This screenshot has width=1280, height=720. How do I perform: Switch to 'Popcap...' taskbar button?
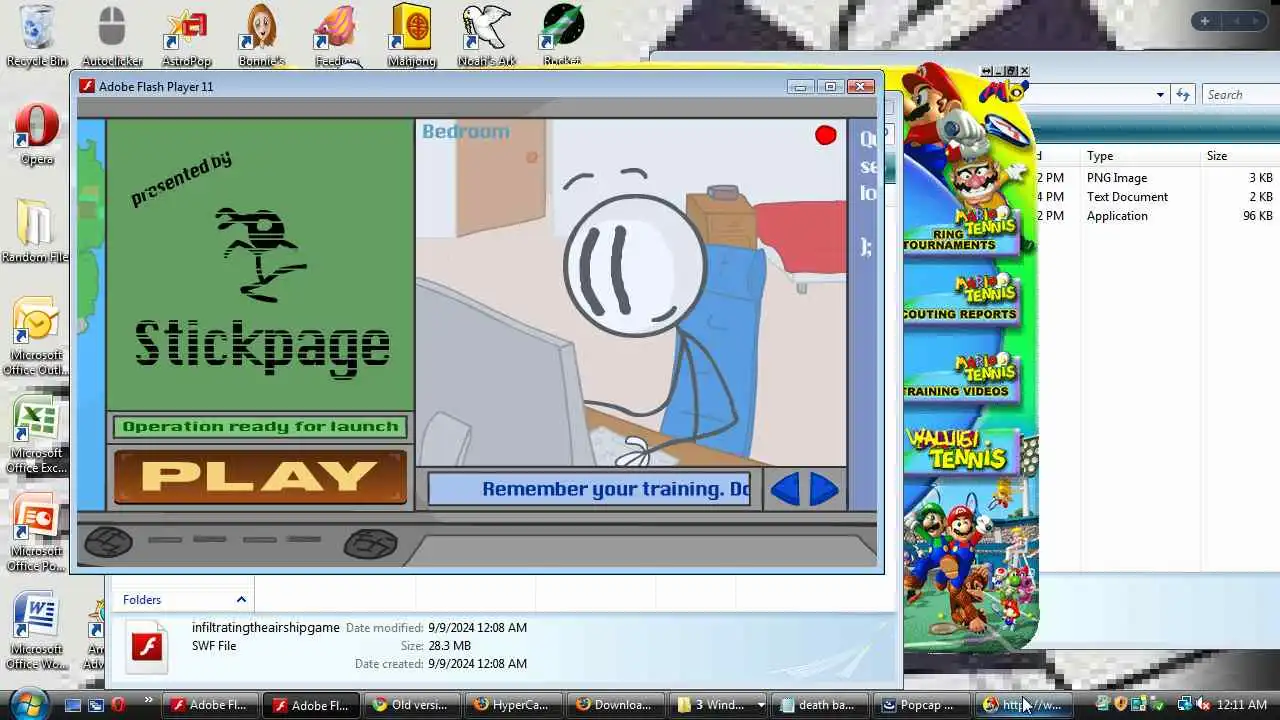922,705
